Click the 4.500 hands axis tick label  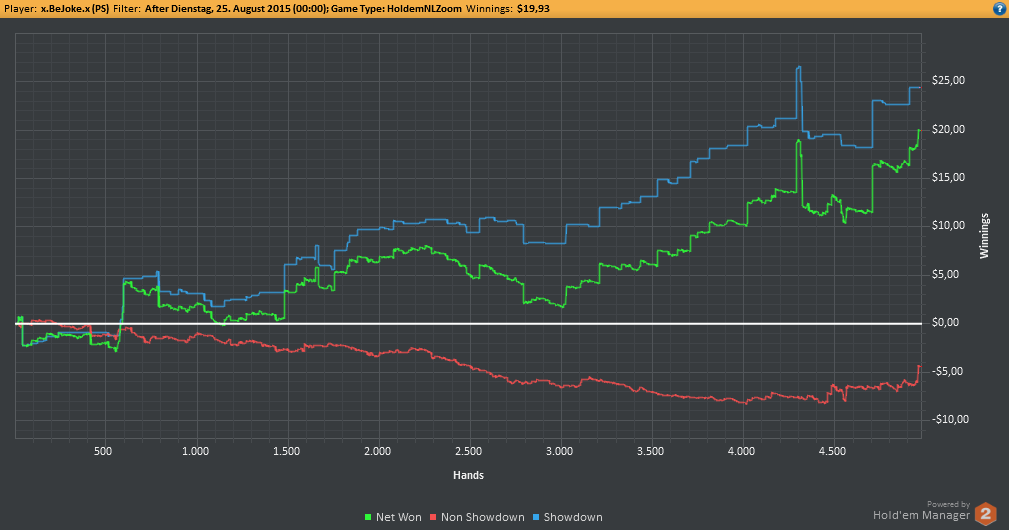tap(832, 451)
